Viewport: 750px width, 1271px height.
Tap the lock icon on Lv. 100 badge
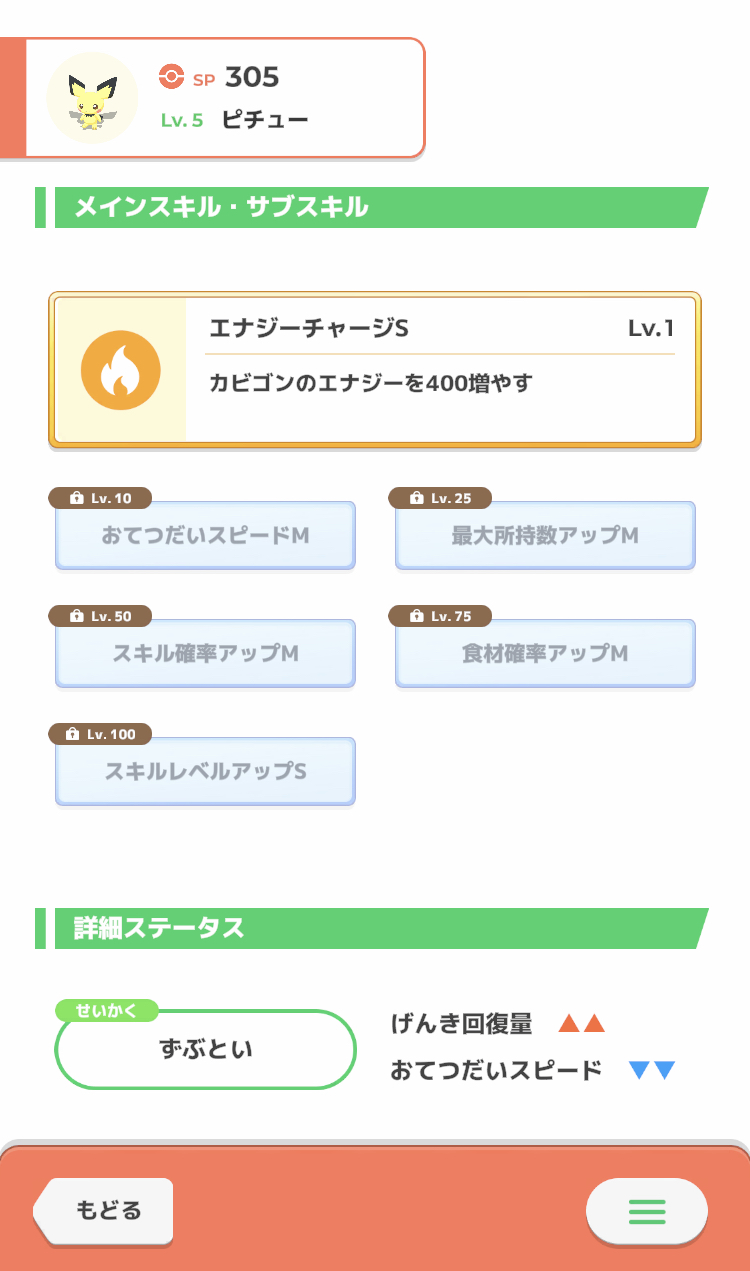(72, 734)
